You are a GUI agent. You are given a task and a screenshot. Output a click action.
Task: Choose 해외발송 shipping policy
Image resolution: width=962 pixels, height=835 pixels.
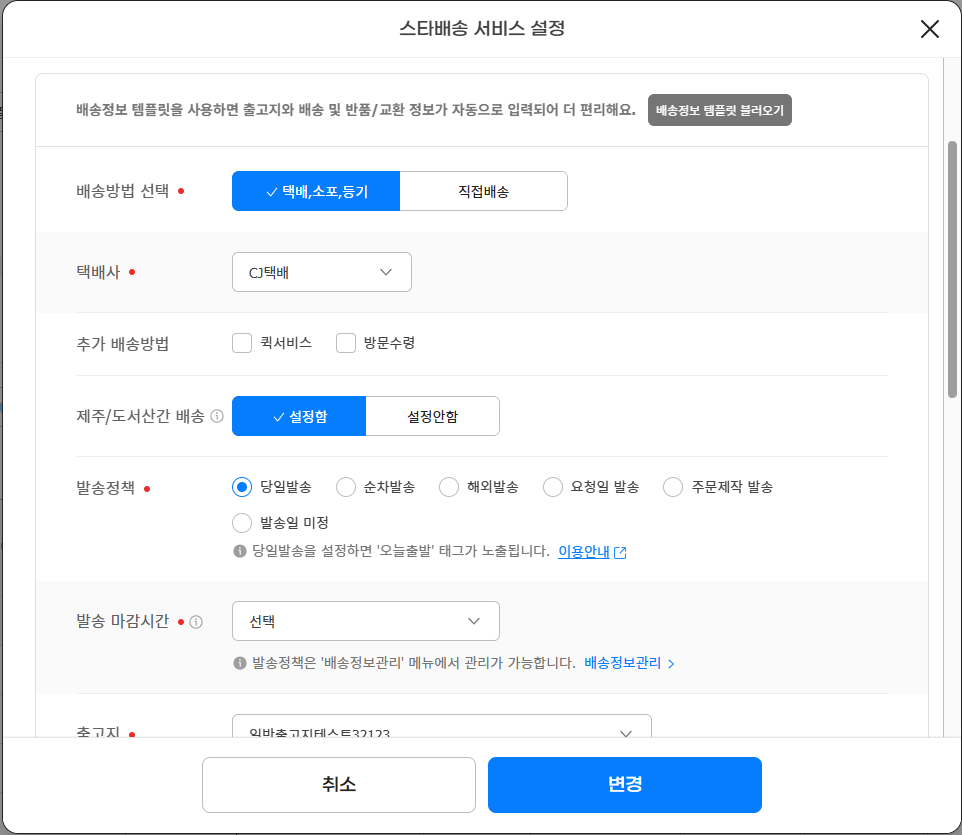[449, 487]
